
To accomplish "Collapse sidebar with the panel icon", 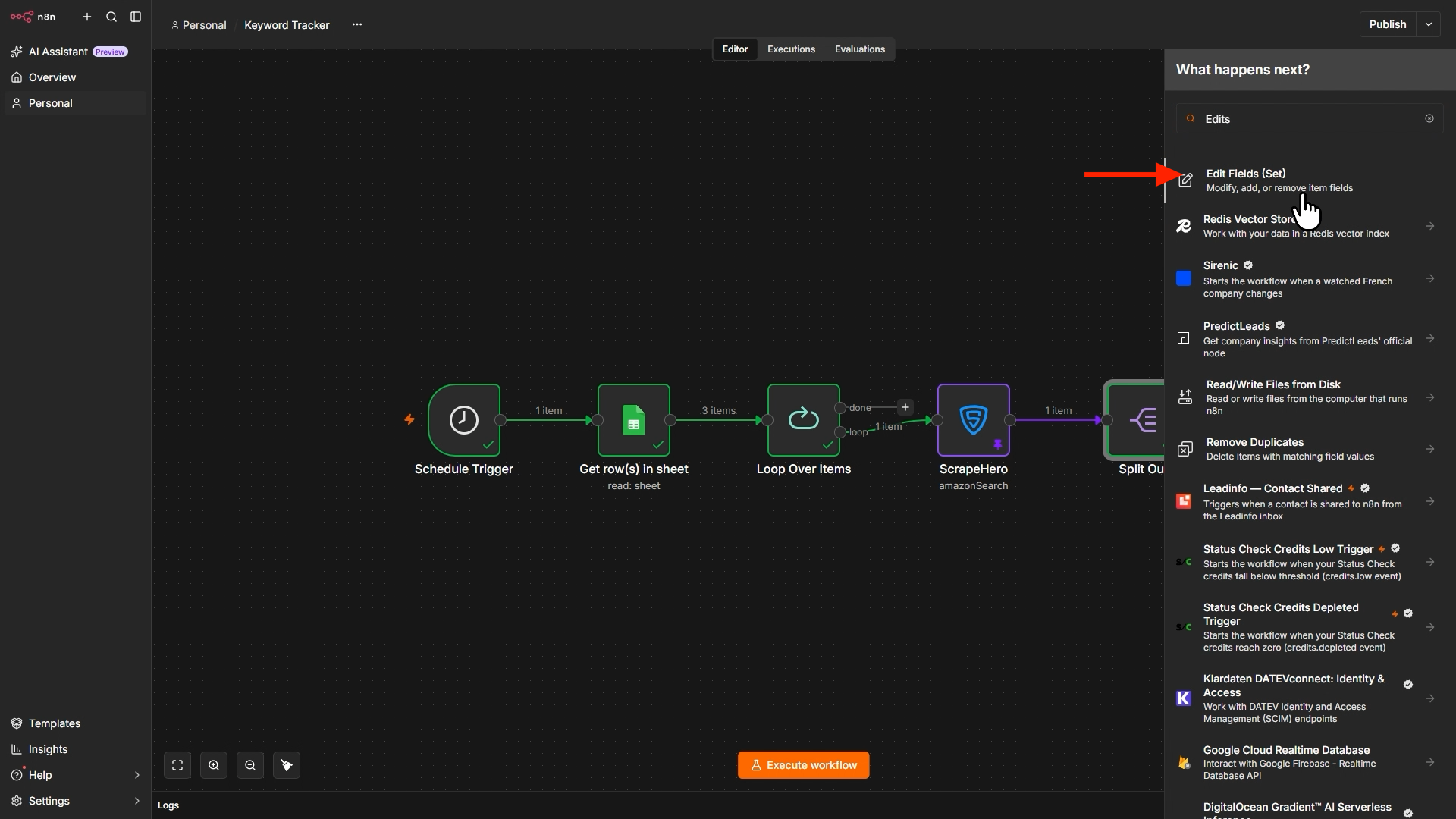I will click(x=136, y=17).
